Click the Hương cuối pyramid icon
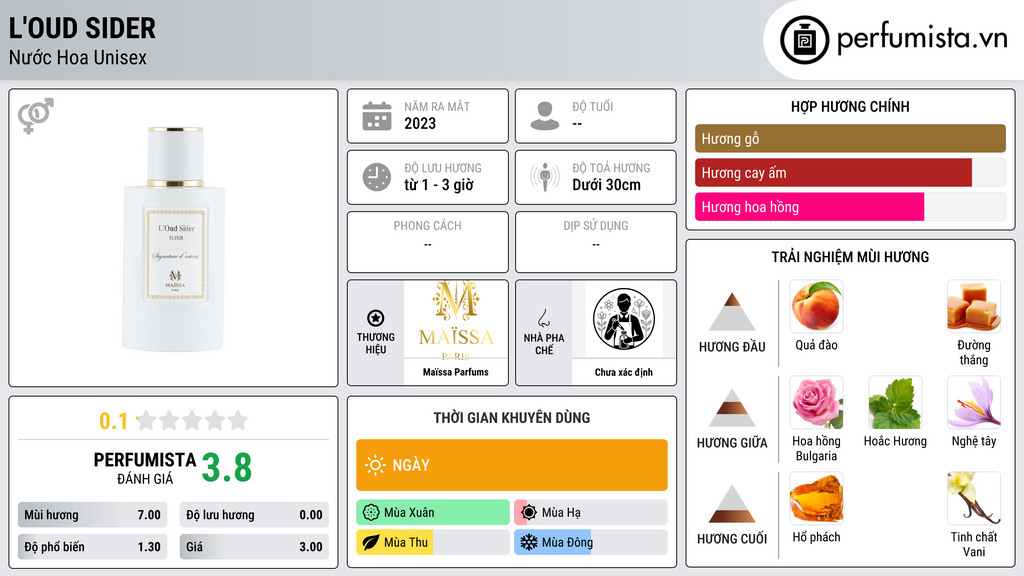The image size is (1024, 576). tap(732, 504)
